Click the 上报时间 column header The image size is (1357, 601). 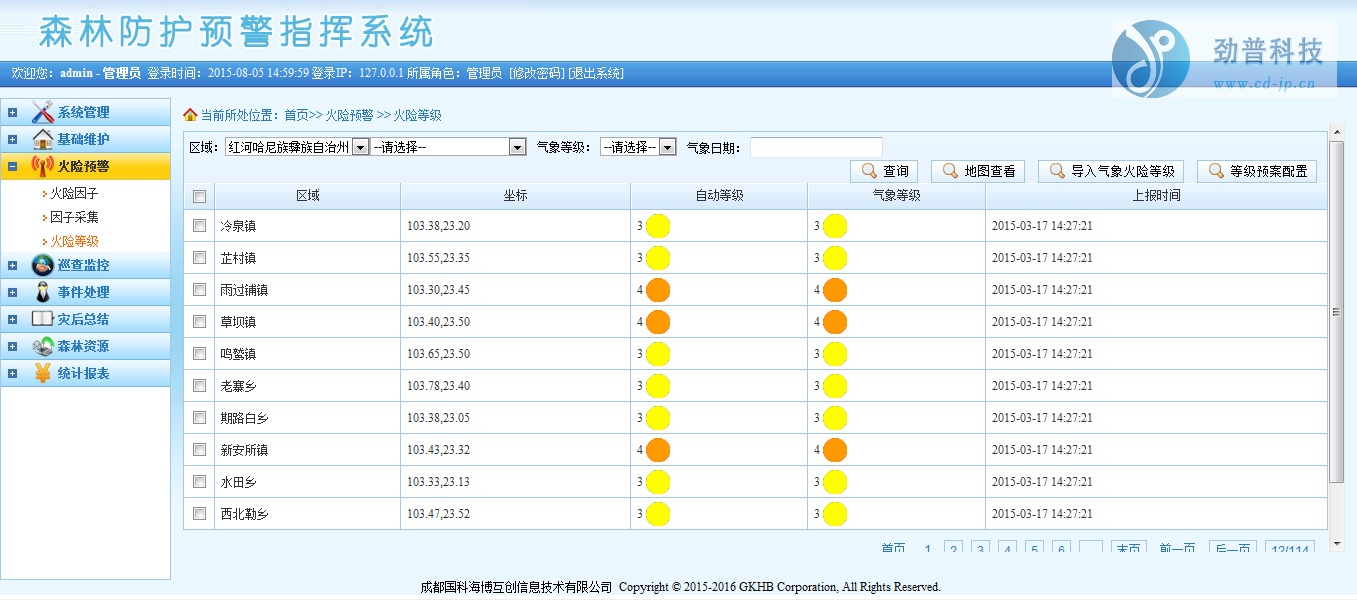point(1156,196)
